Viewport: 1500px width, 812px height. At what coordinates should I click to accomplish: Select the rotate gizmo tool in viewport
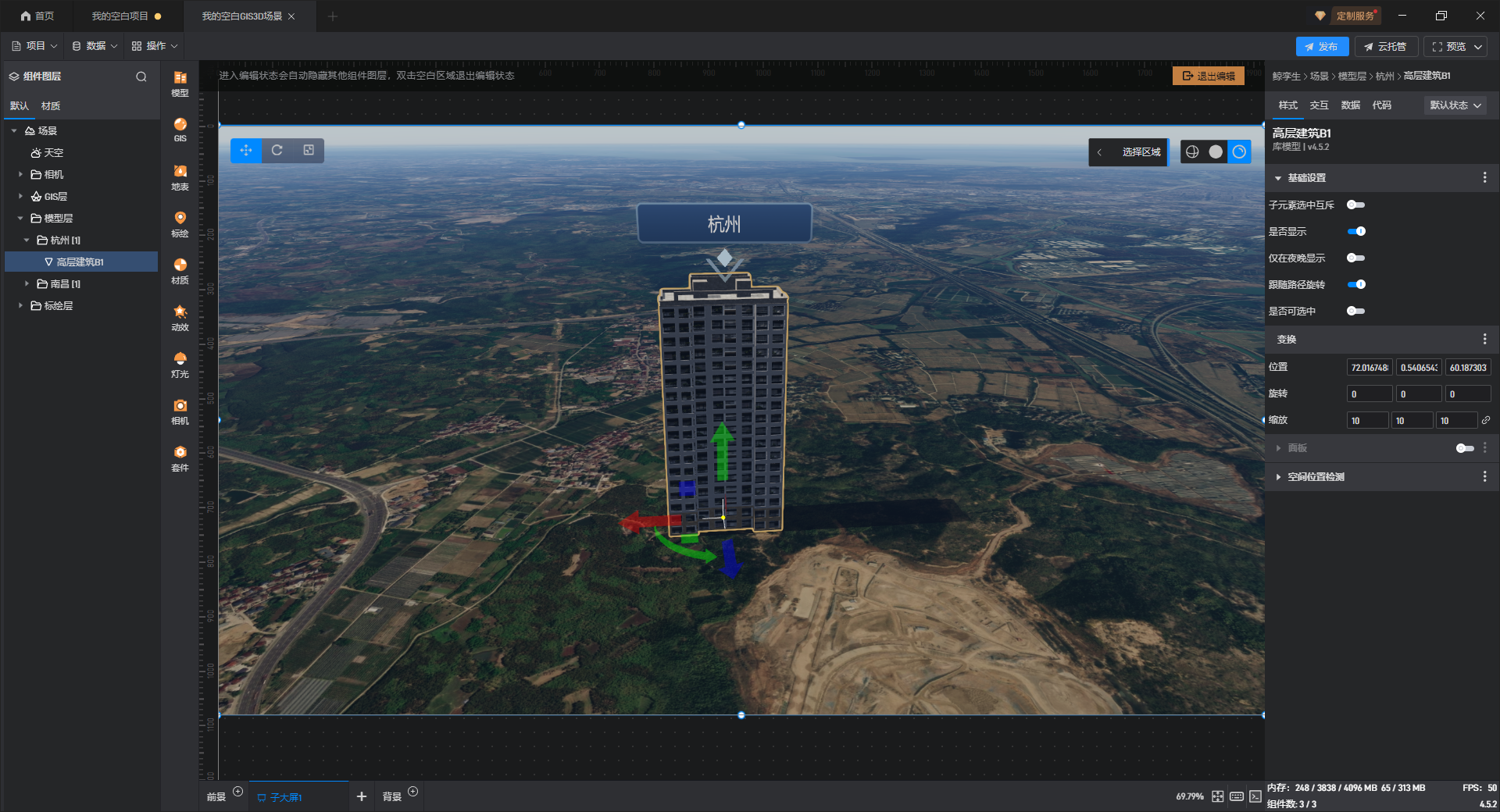[277, 151]
